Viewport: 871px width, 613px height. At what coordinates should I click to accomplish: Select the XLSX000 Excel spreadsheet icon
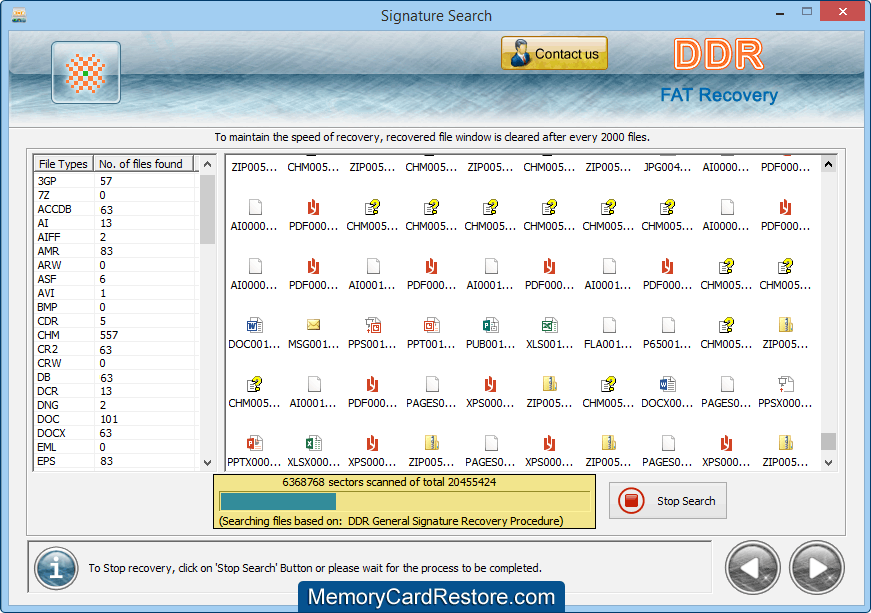tap(313, 443)
